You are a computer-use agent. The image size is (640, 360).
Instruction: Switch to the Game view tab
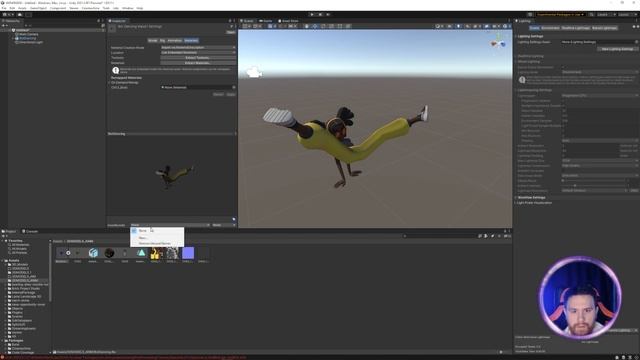(x=266, y=21)
